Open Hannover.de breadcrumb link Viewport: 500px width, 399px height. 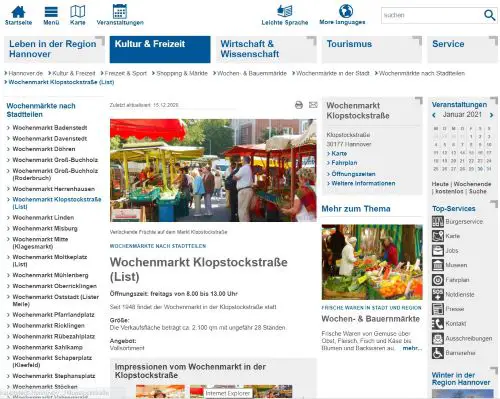pos(25,73)
